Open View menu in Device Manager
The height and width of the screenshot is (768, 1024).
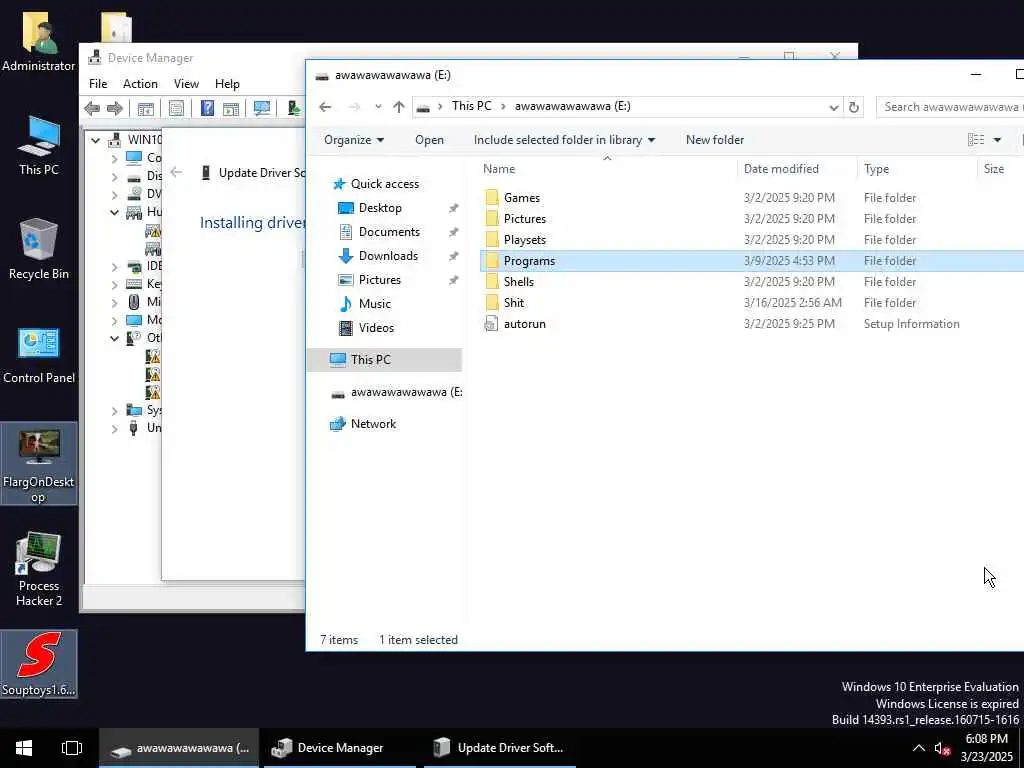[186, 84]
